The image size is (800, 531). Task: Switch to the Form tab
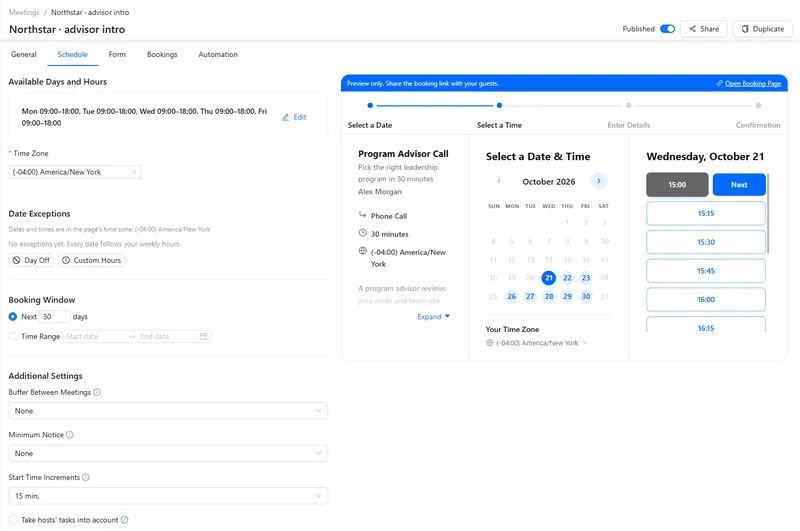tap(117, 54)
